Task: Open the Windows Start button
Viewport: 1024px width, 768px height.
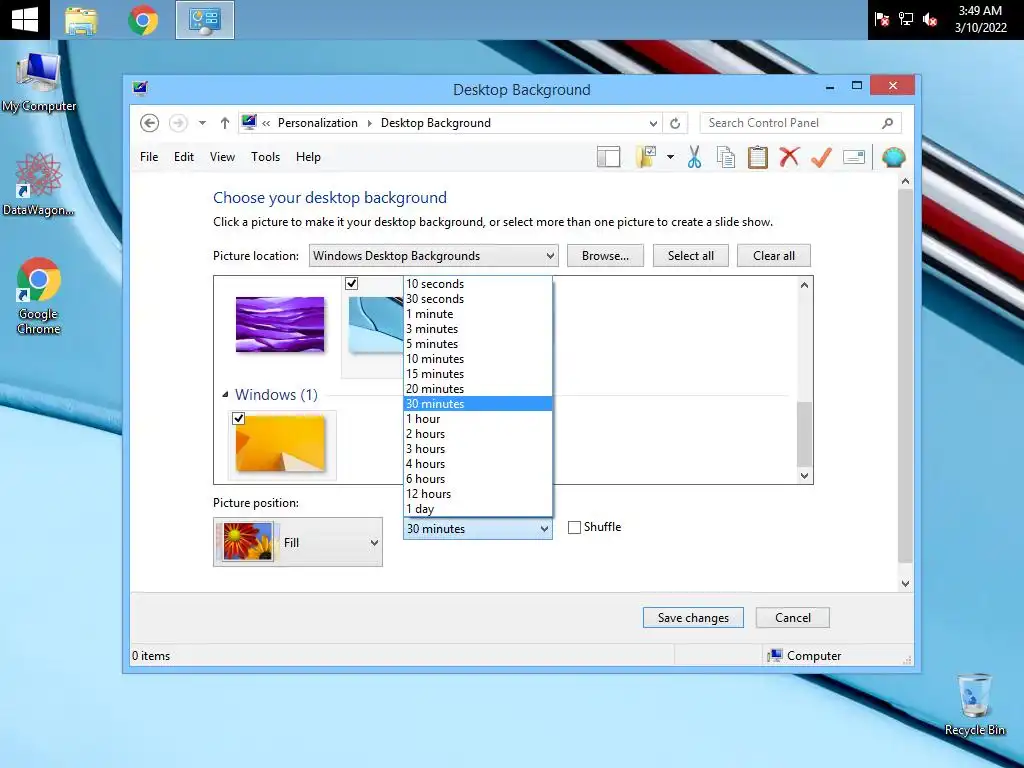Action: 24,20
